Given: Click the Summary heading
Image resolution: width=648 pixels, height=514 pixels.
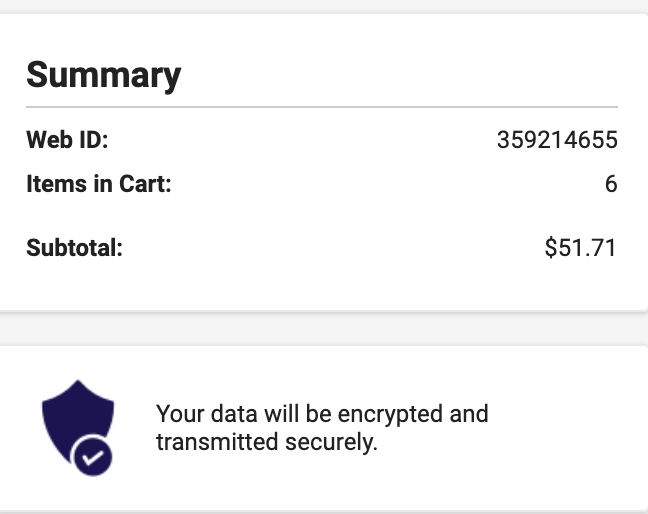Looking at the screenshot, I should pos(103,75).
